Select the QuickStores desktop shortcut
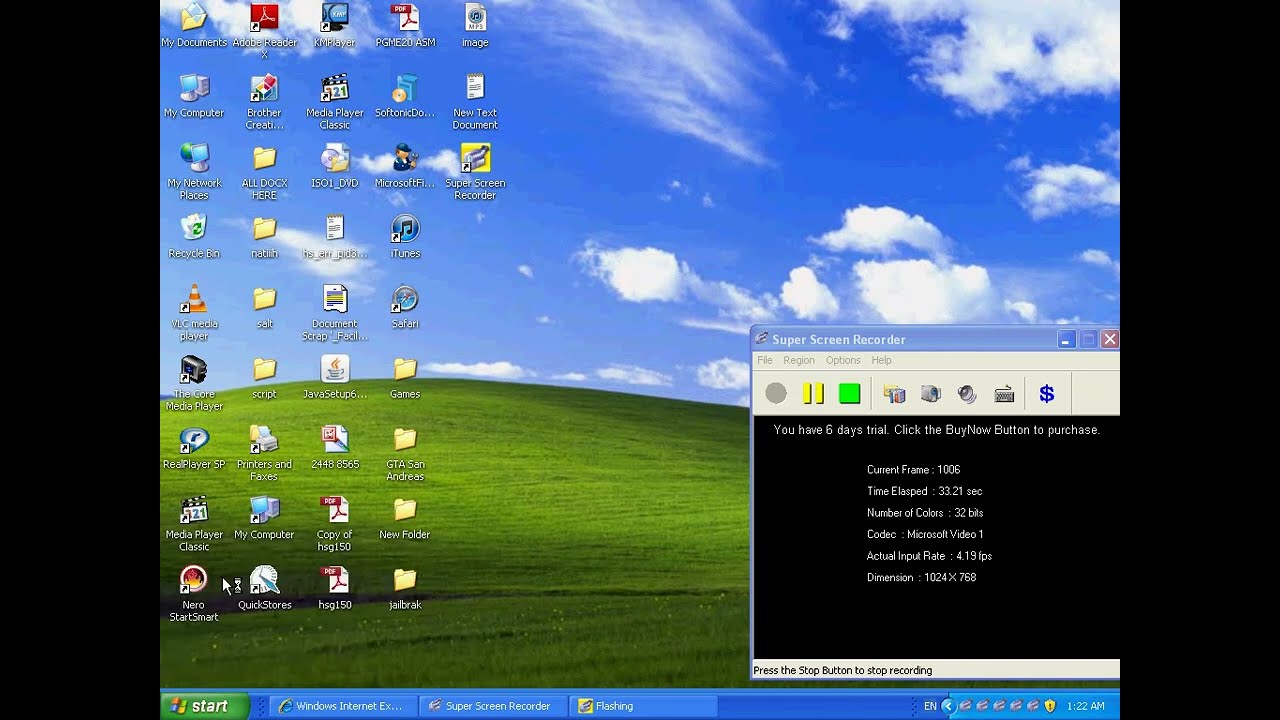This screenshot has height=720, width=1280. [x=264, y=588]
